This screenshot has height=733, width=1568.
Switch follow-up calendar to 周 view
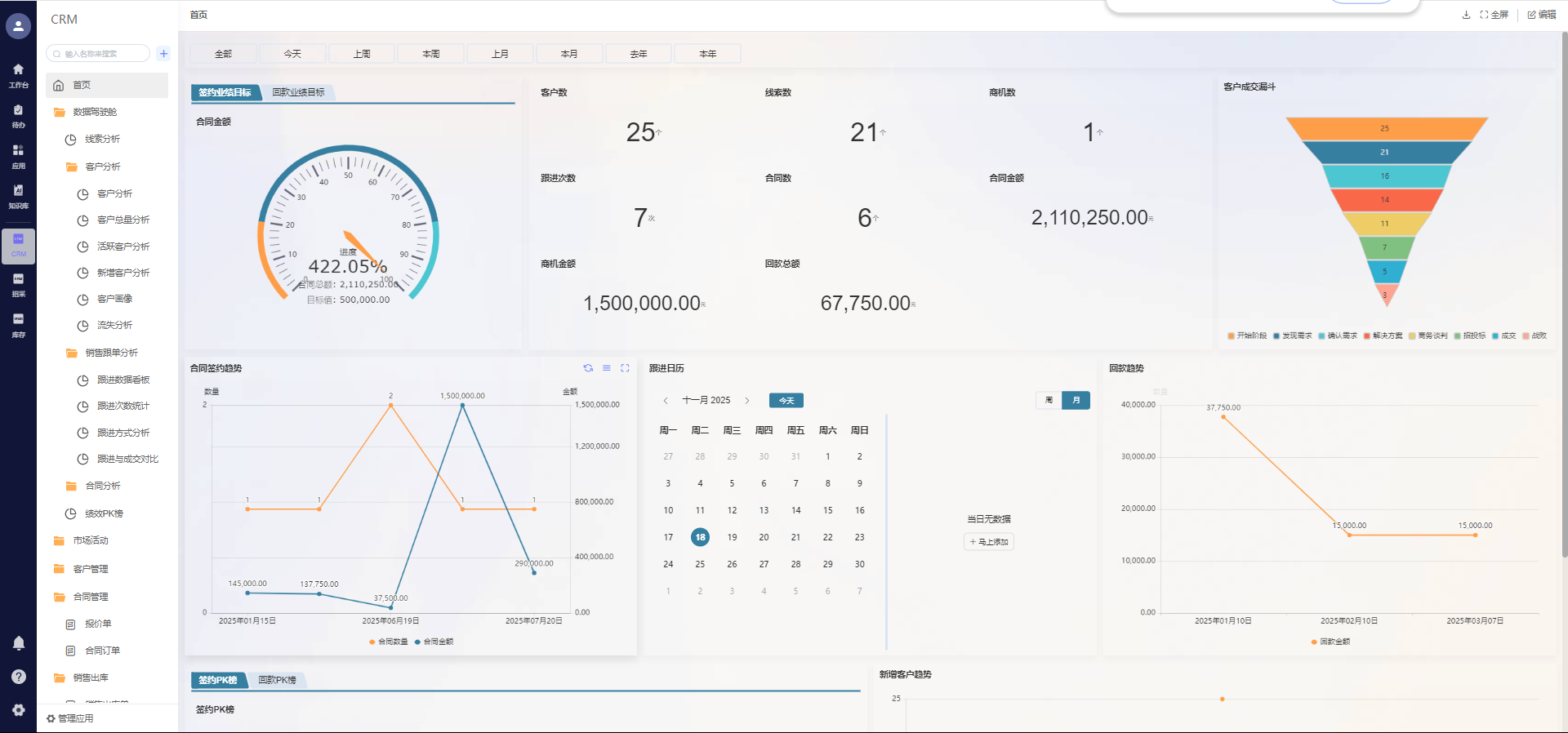point(1049,400)
